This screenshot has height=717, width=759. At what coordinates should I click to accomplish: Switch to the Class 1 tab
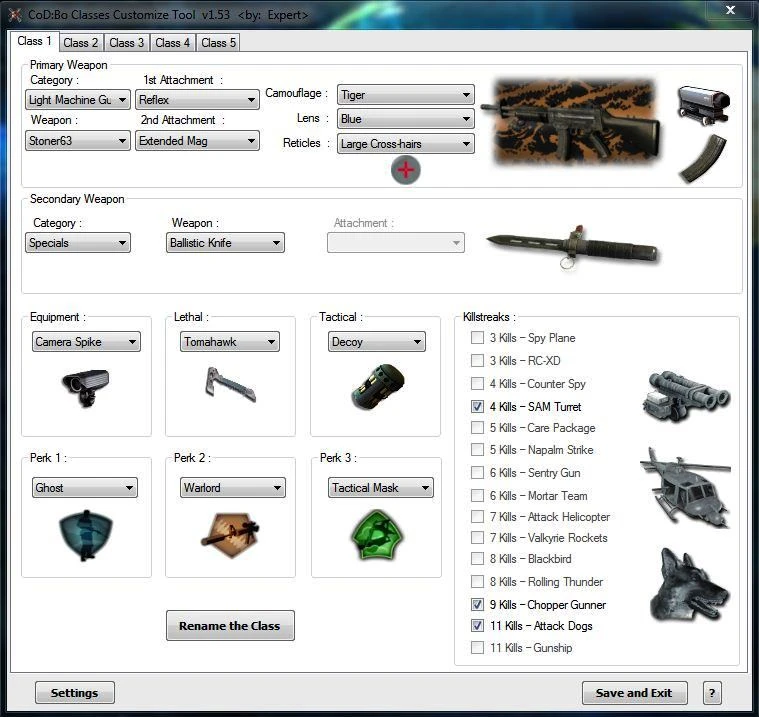pyautogui.click(x=34, y=41)
